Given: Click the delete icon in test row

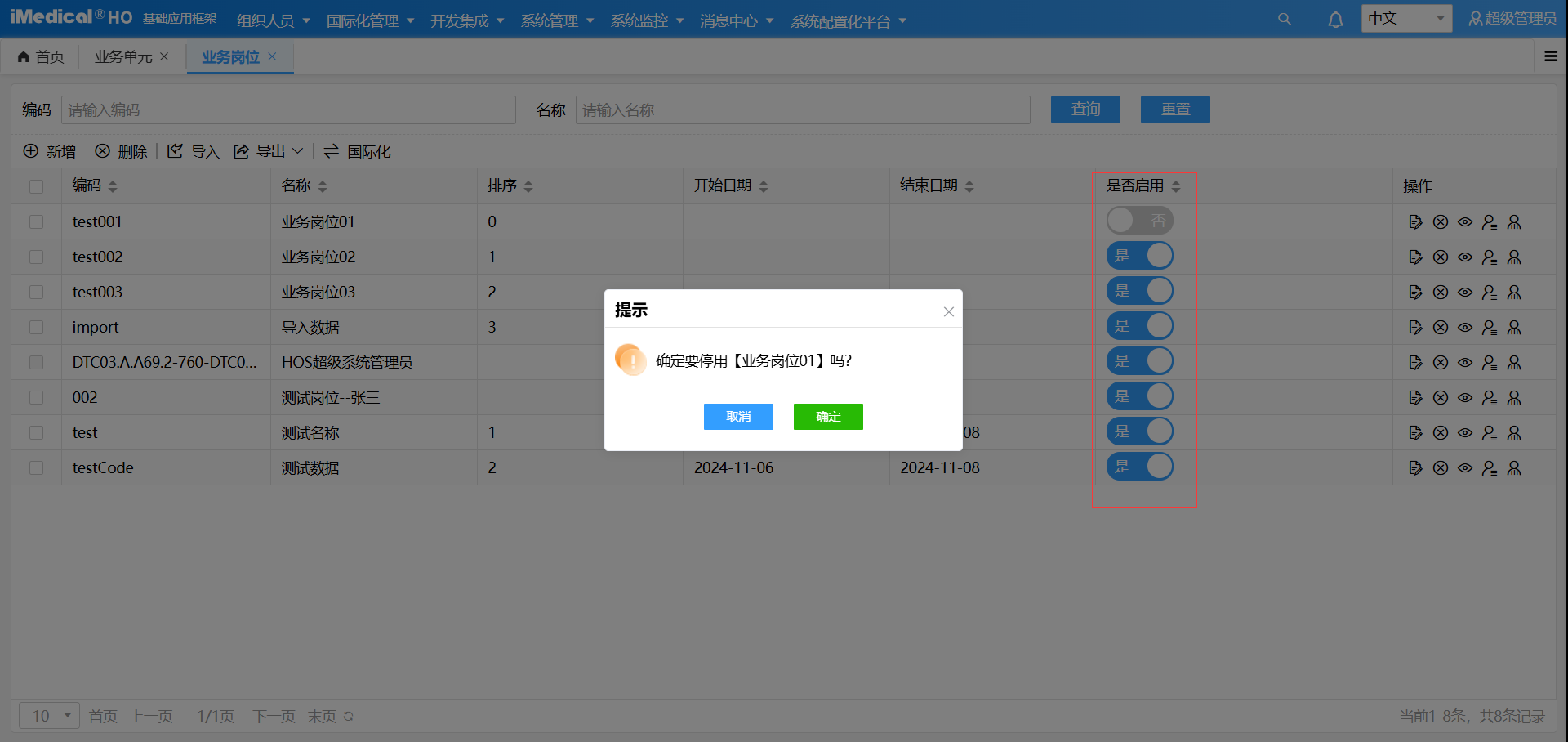Looking at the screenshot, I should [1441, 432].
